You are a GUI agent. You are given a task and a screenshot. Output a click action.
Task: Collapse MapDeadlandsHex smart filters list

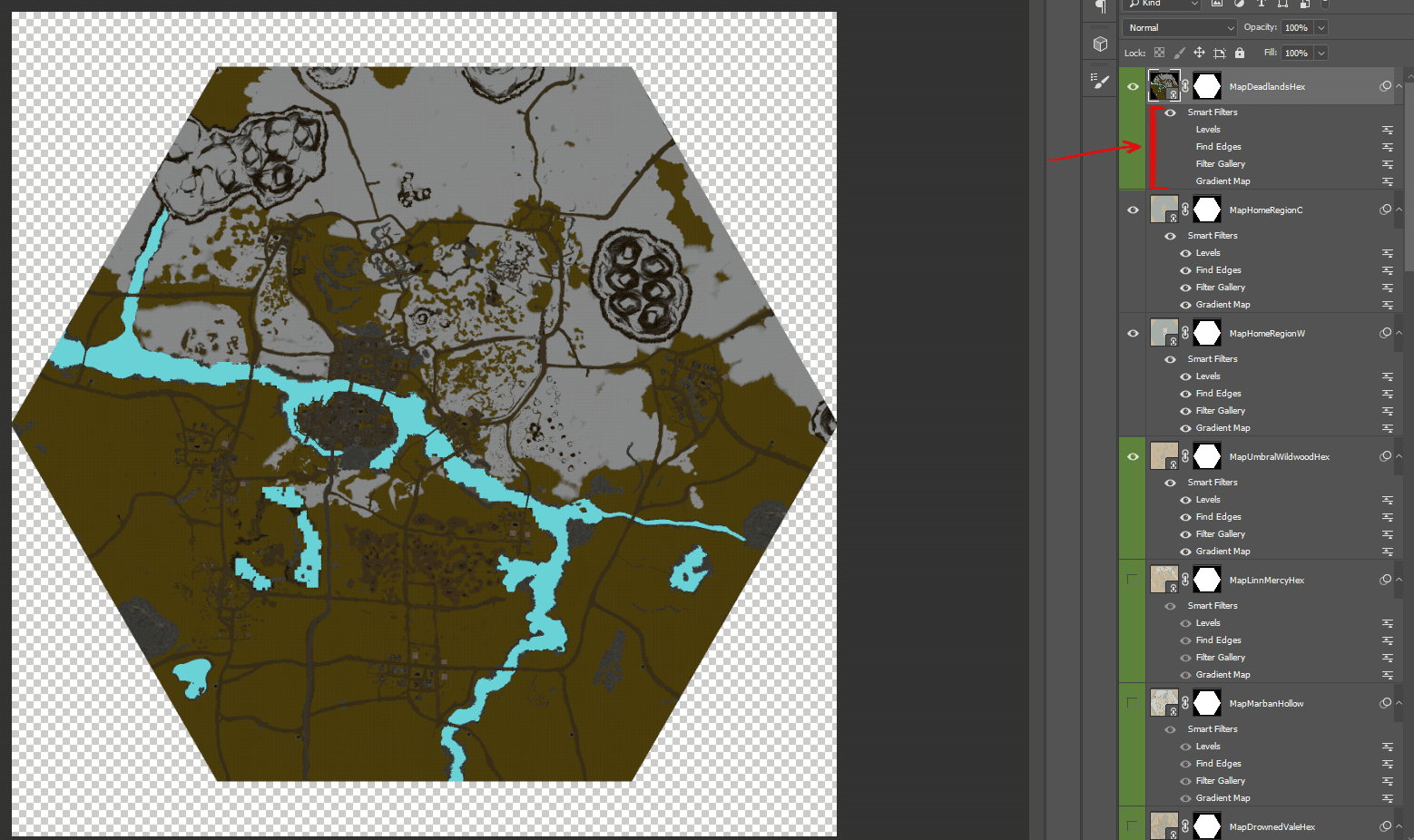(x=1399, y=86)
